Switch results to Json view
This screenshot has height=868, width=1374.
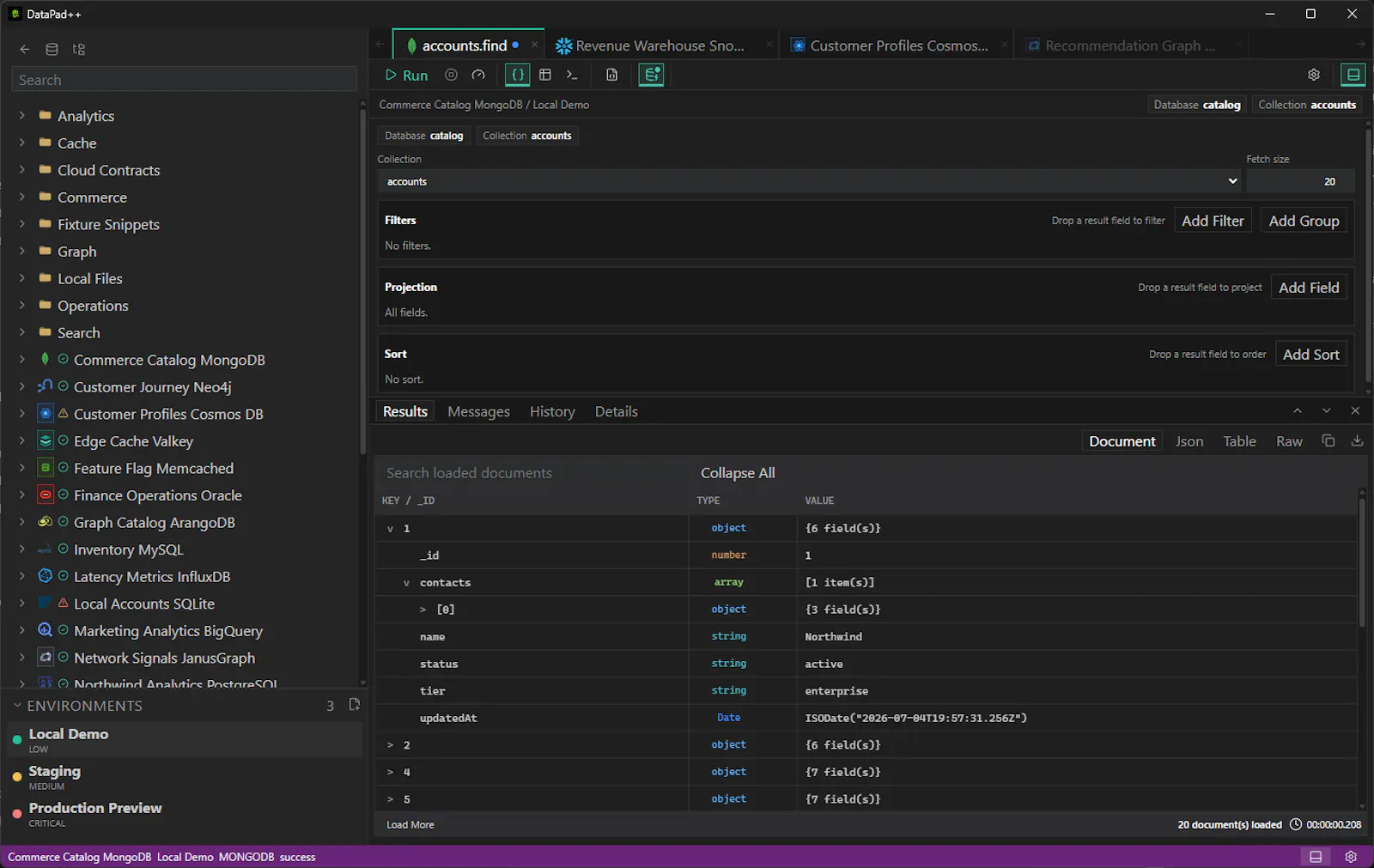click(x=1189, y=441)
